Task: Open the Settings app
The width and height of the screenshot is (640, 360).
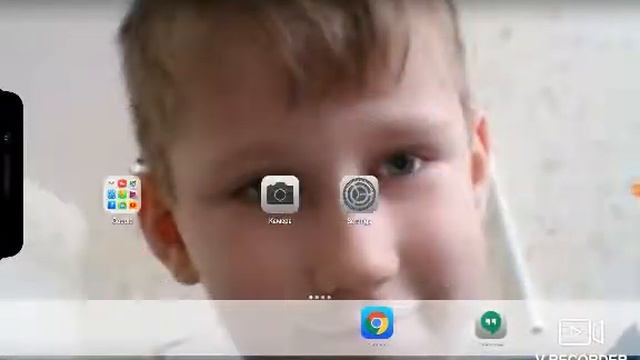Action: [359, 195]
